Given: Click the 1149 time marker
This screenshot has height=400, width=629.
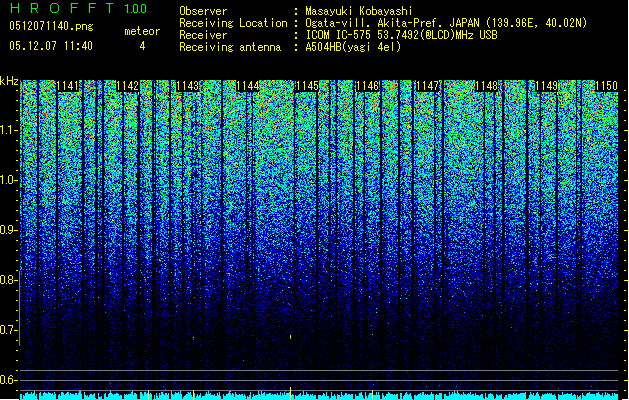Looking at the screenshot, I should coord(546,86).
